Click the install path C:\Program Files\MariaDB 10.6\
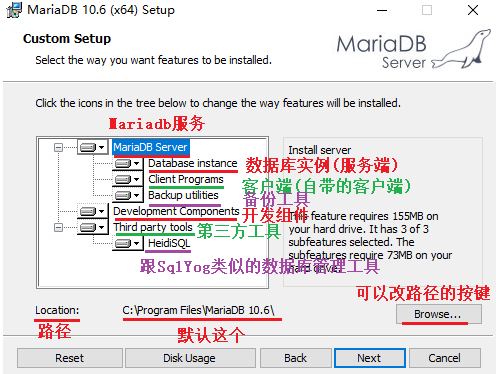 (198, 310)
